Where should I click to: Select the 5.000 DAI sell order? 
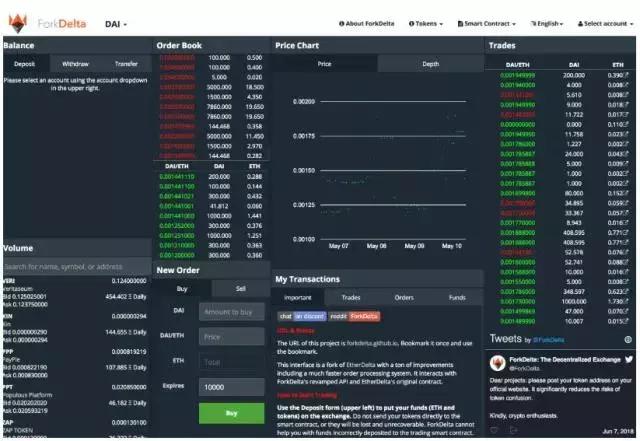[x=211, y=77]
